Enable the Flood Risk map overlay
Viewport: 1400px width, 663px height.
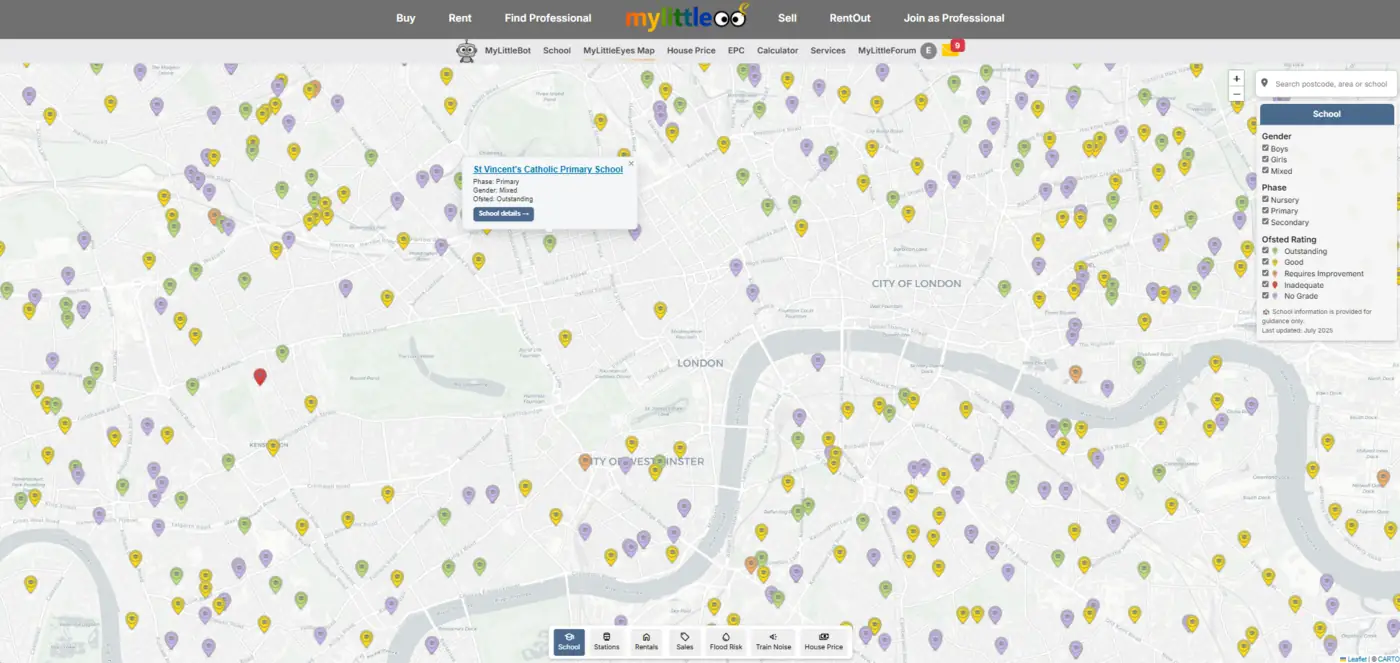point(725,641)
